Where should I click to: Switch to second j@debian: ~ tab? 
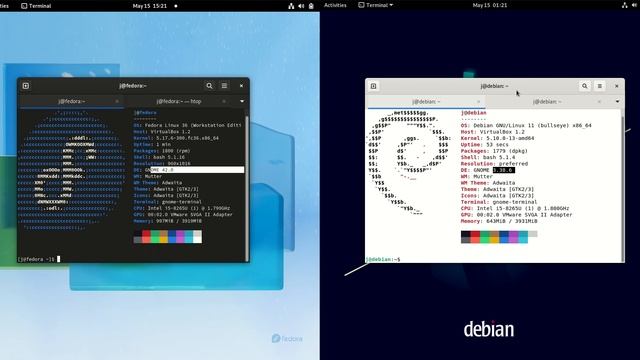[x=547, y=102]
